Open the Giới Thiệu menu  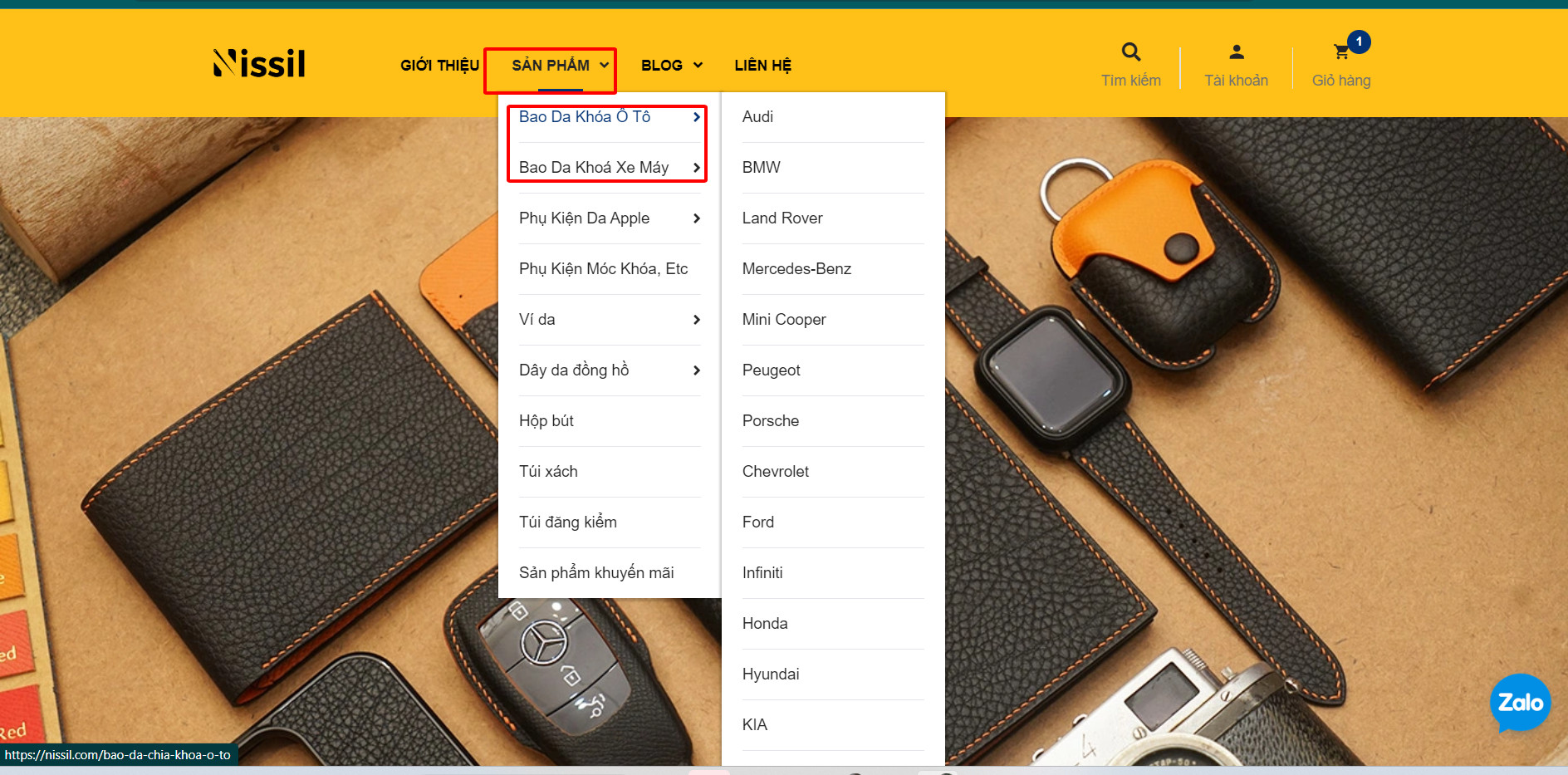click(x=439, y=65)
